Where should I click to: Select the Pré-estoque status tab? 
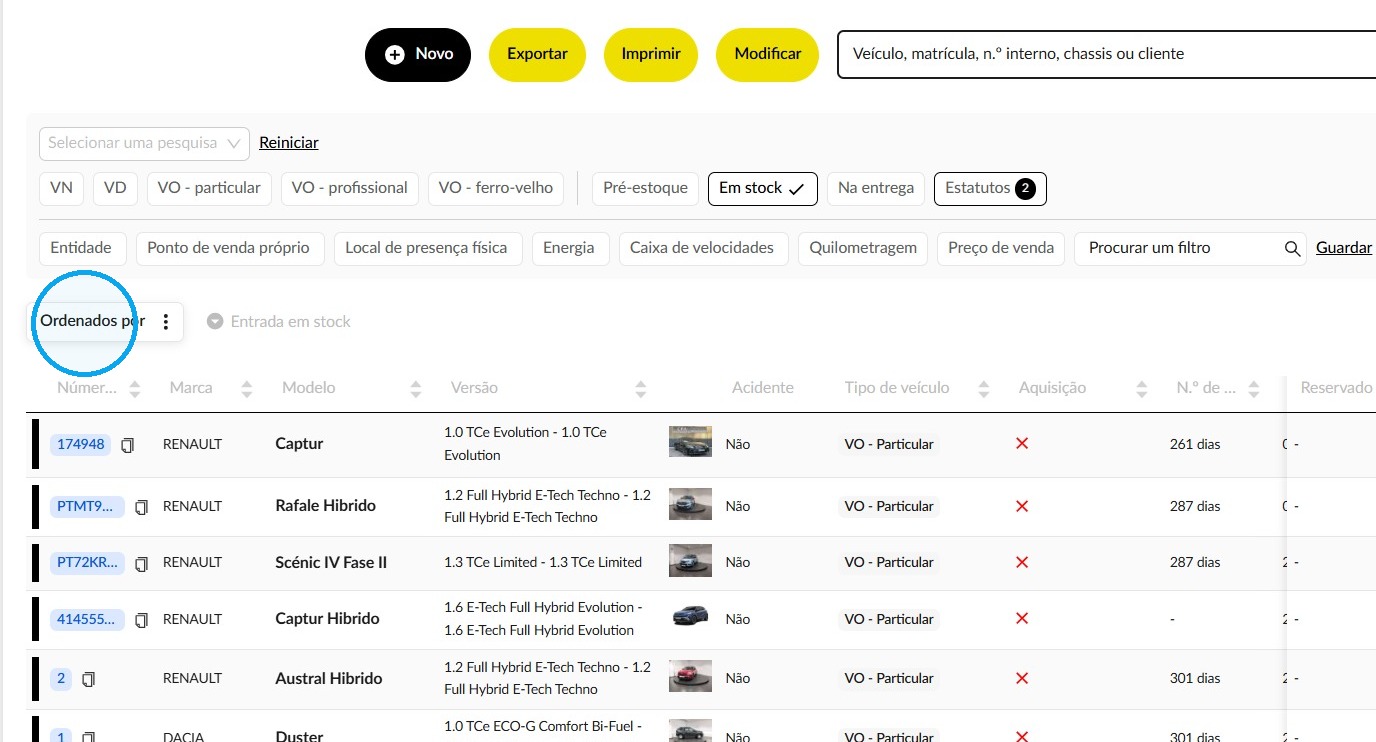[x=646, y=188]
